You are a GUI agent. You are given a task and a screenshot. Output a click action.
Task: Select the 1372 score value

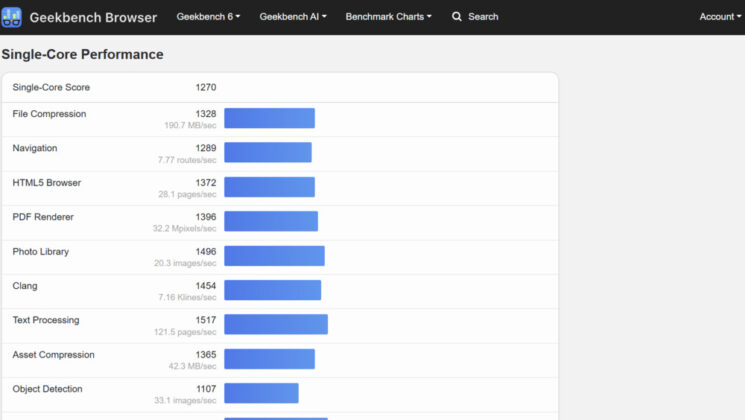pos(206,183)
